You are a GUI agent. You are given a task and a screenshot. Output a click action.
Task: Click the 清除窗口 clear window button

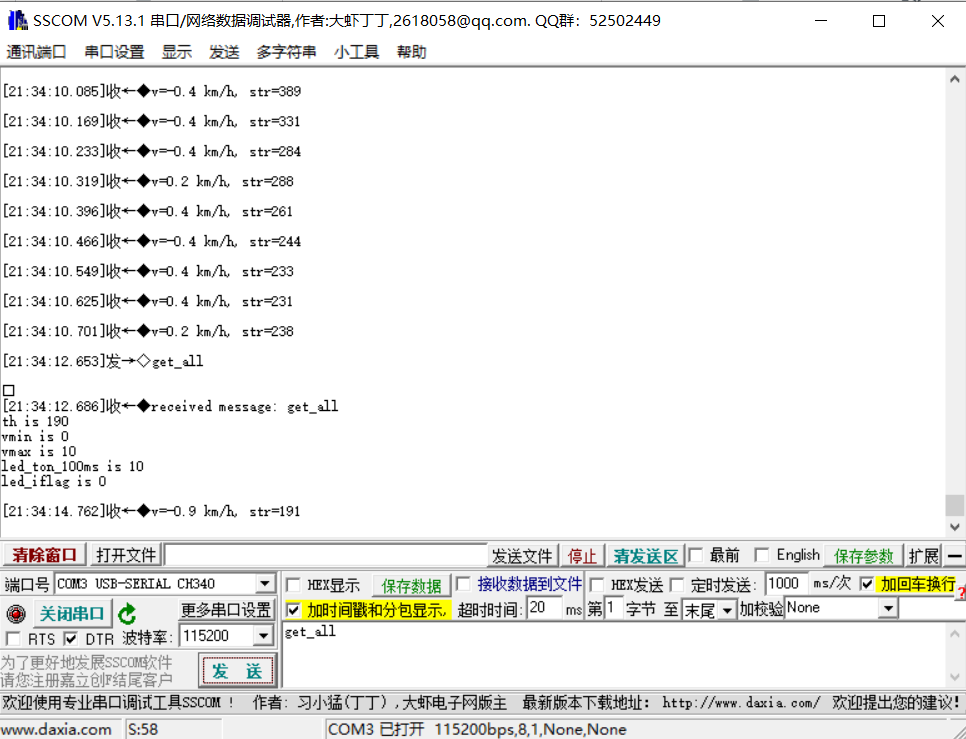[45, 555]
